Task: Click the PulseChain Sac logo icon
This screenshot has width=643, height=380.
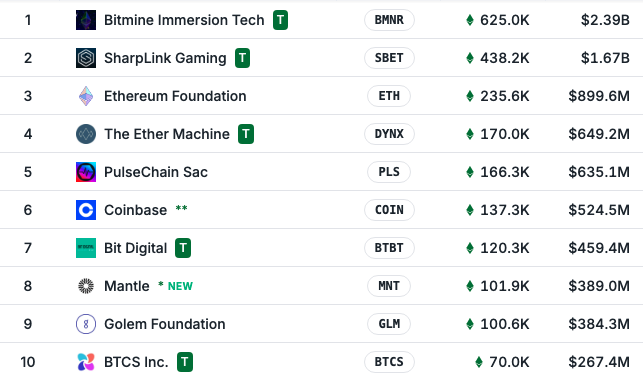Action: point(86,172)
